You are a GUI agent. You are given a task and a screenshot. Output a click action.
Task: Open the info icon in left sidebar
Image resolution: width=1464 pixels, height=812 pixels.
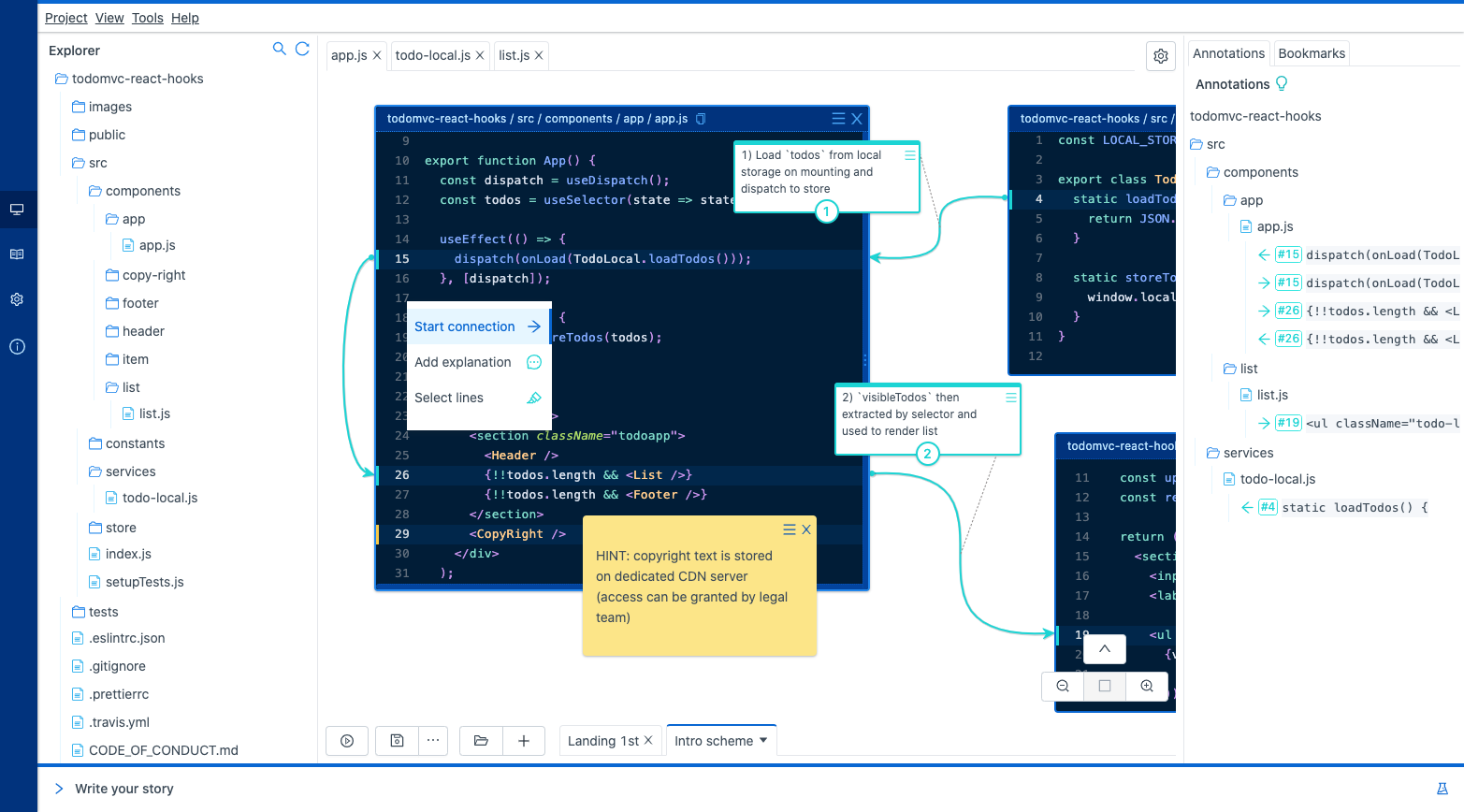coord(17,346)
